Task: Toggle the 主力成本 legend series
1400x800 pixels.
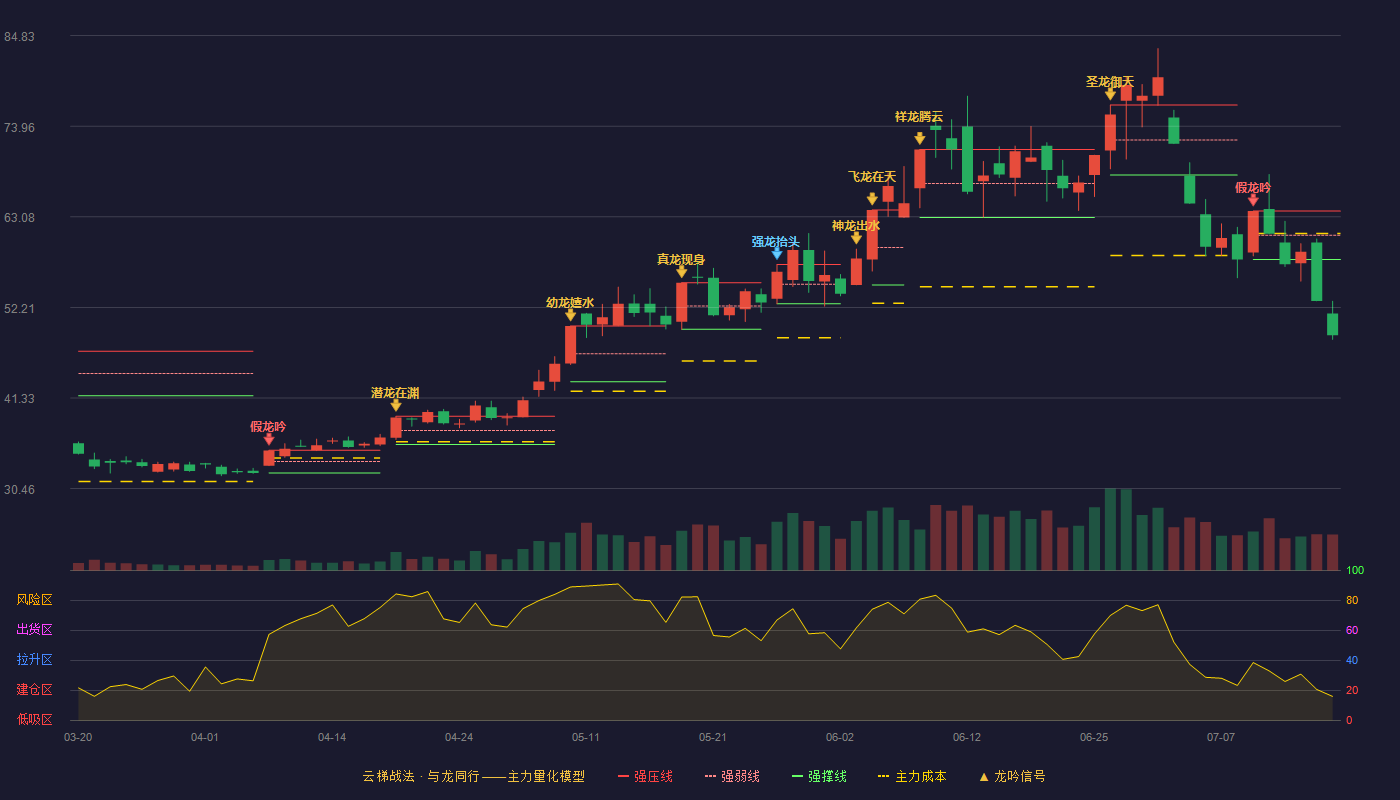Action: point(911,776)
